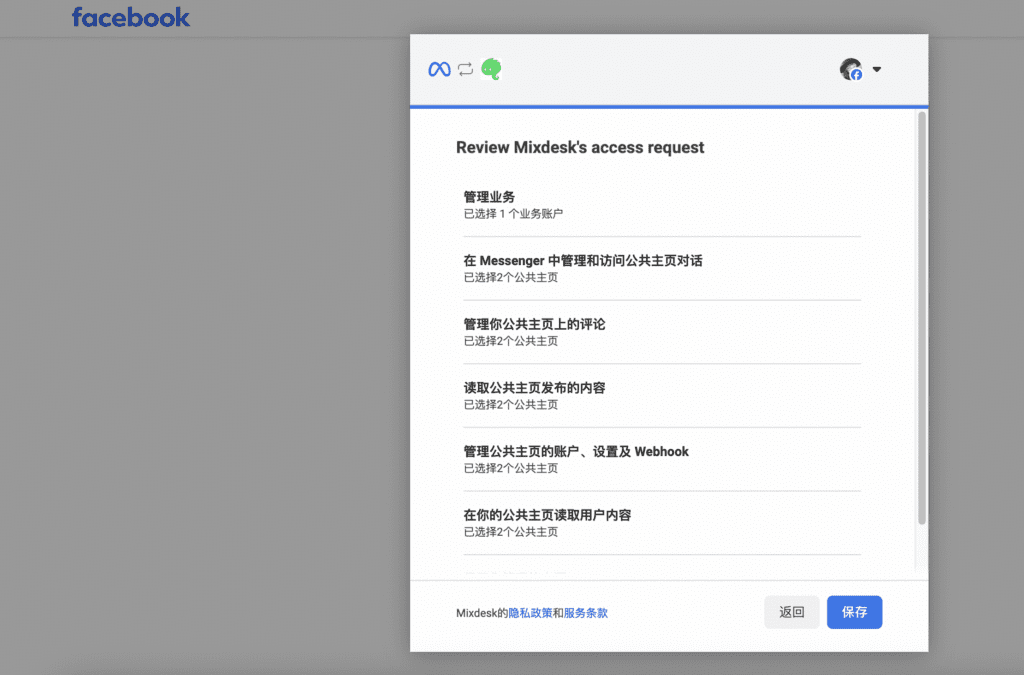Click the profile avatar in the dialog header
1024x675 pixels.
pos(851,69)
